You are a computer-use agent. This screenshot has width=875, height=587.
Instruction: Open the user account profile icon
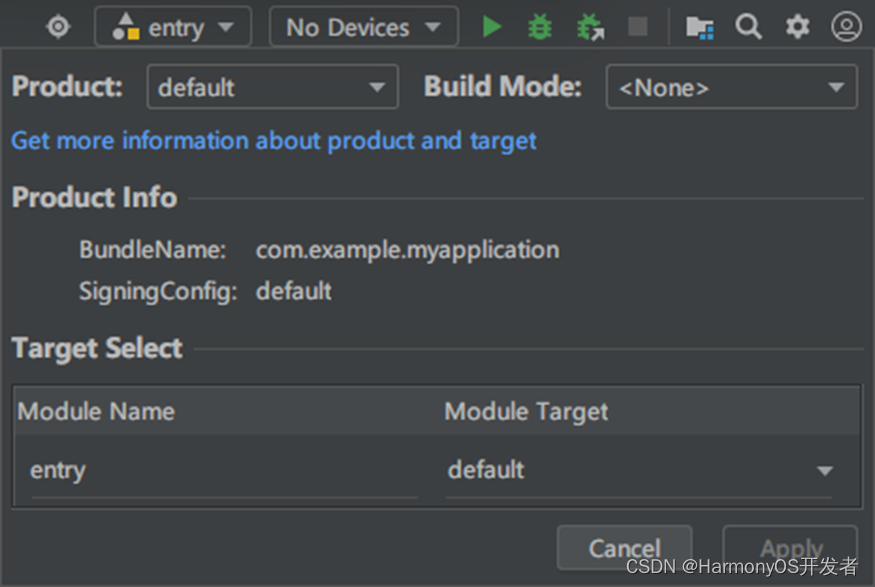tap(846, 27)
